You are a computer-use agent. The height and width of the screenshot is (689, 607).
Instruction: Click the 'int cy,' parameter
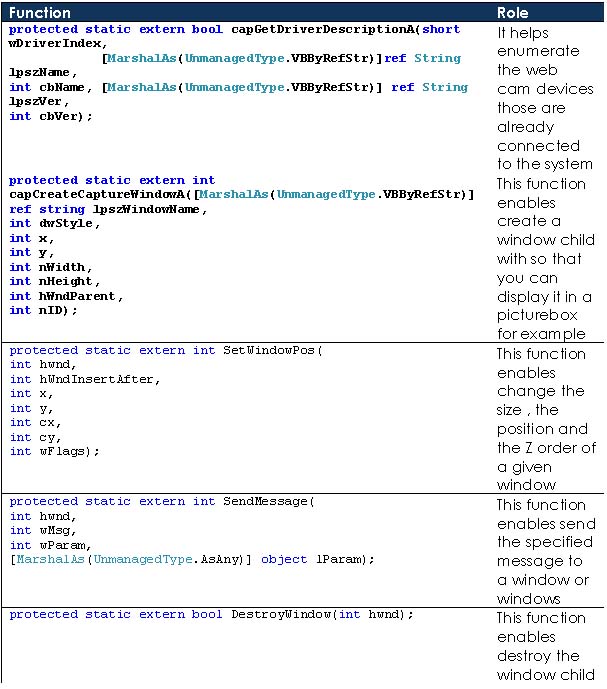[36, 438]
